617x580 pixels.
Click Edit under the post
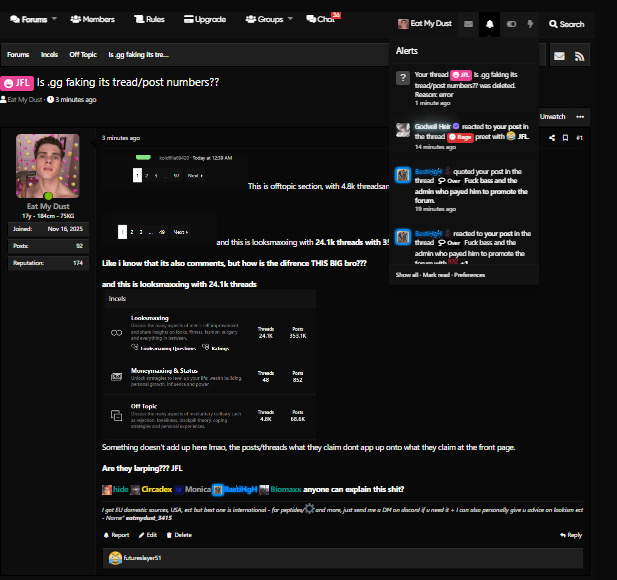coord(148,535)
